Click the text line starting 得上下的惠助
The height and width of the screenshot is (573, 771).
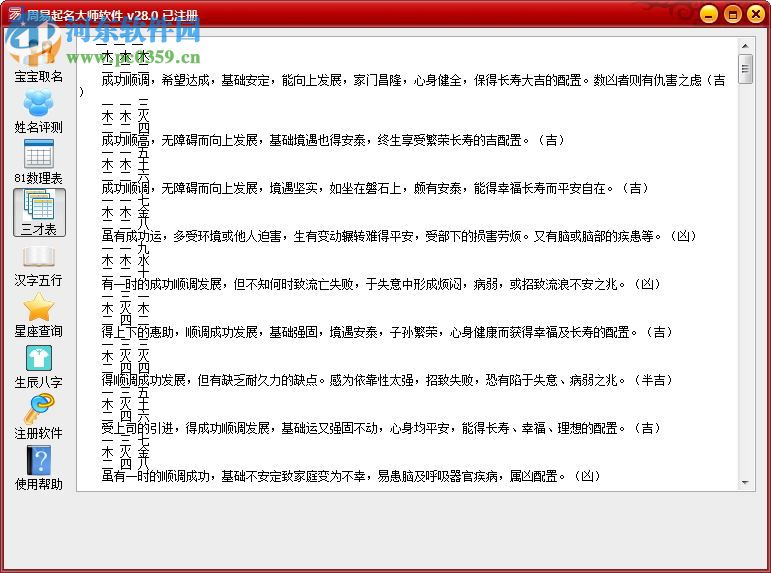point(386,332)
